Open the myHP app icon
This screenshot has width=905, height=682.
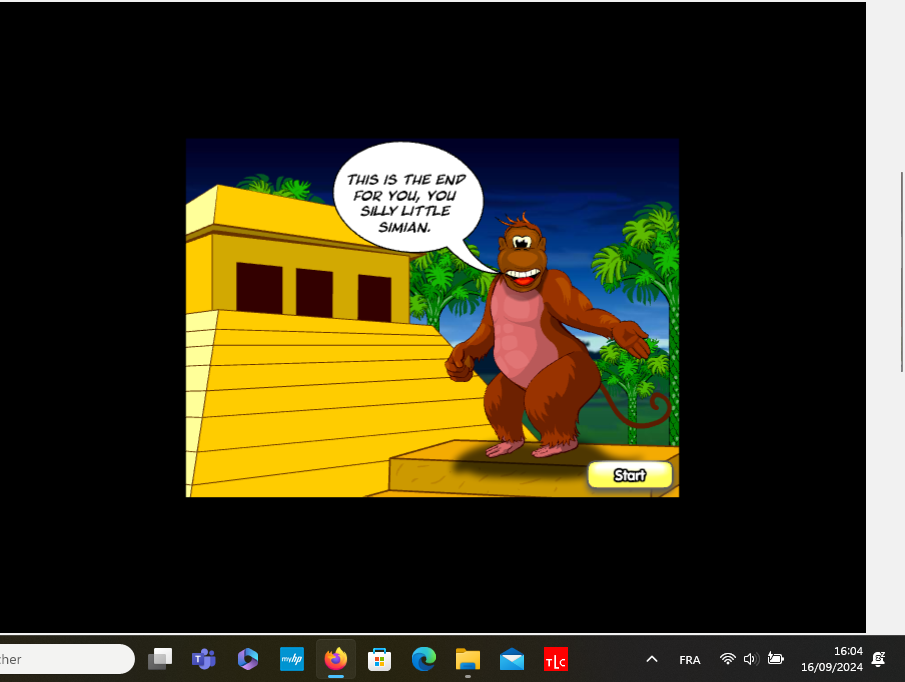tap(292, 659)
